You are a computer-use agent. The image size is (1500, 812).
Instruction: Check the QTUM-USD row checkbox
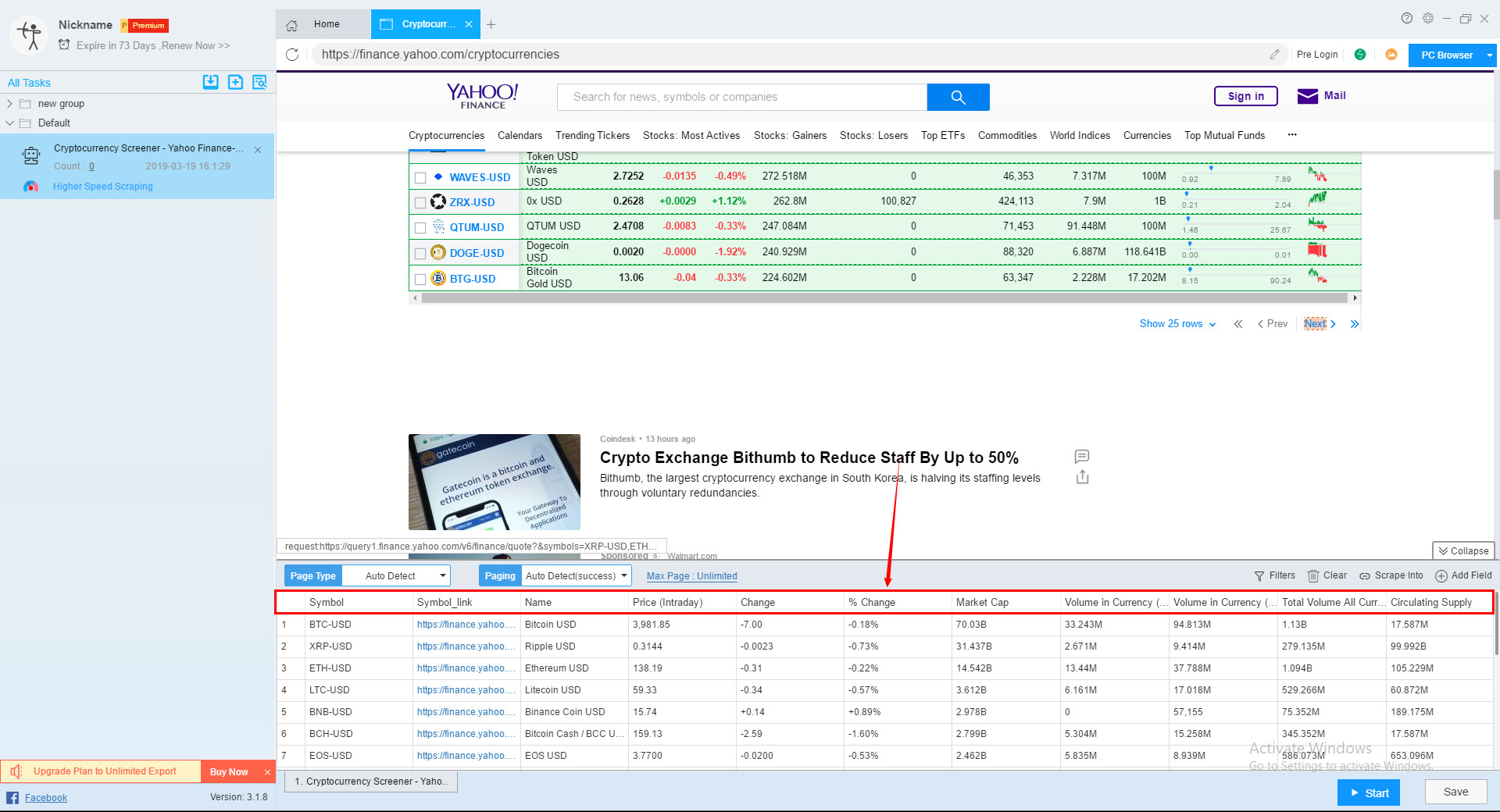pyautogui.click(x=420, y=228)
